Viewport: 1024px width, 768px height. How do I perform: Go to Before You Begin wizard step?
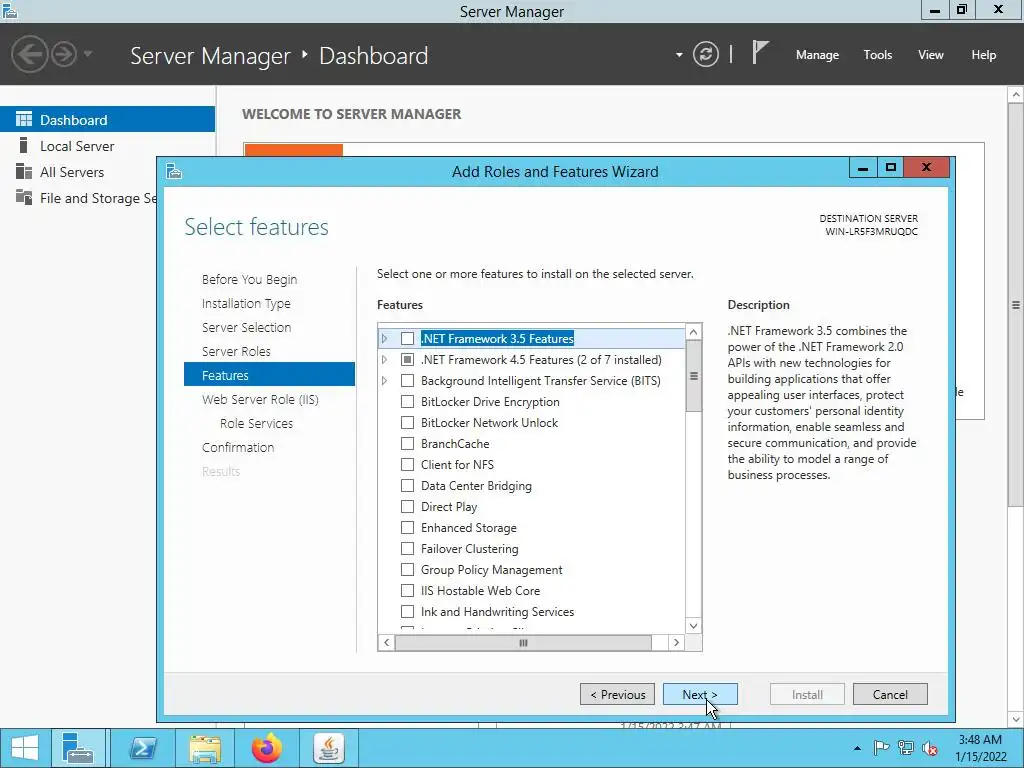point(249,280)
